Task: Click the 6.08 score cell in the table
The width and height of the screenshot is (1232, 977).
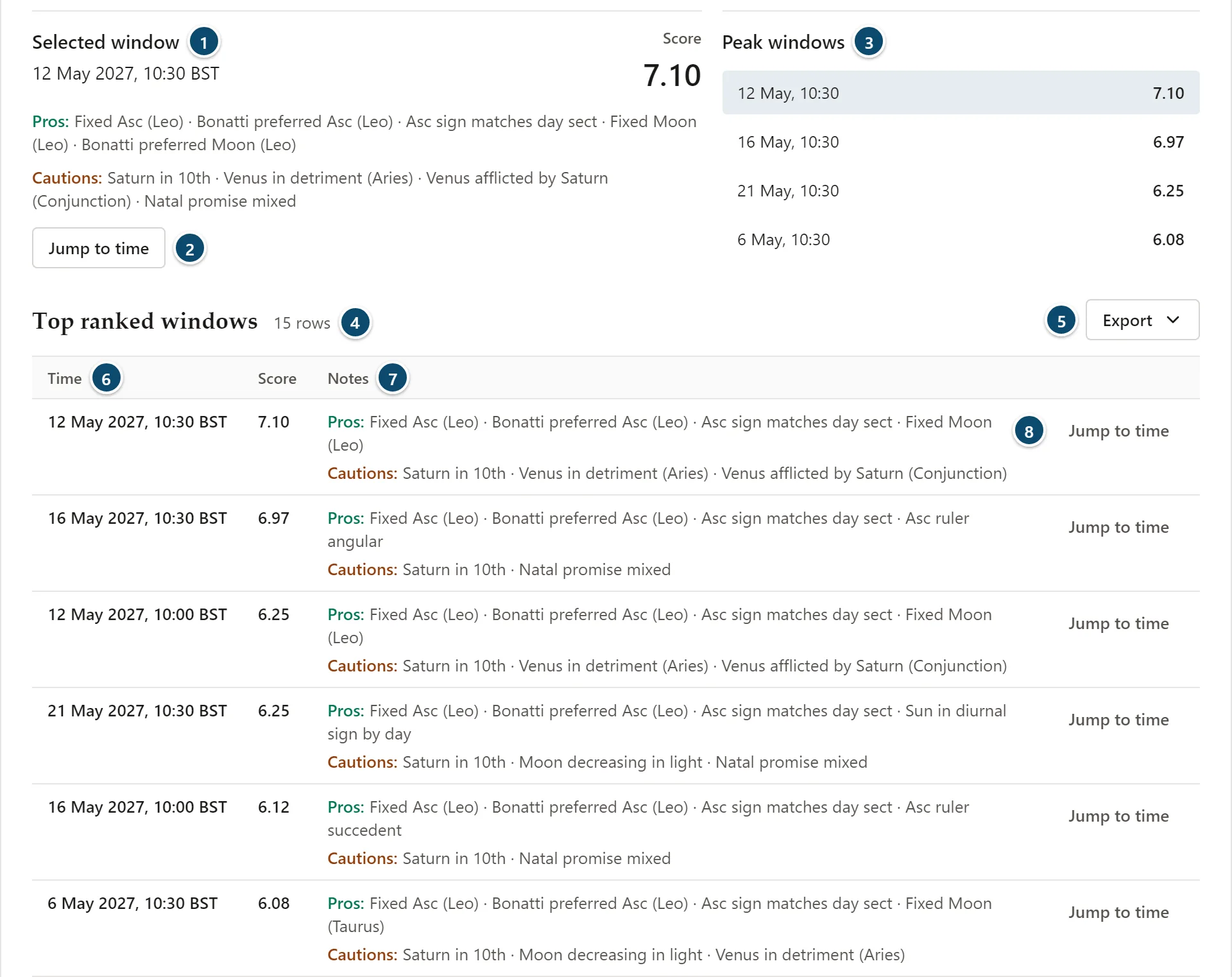Action: click(273, 903)
